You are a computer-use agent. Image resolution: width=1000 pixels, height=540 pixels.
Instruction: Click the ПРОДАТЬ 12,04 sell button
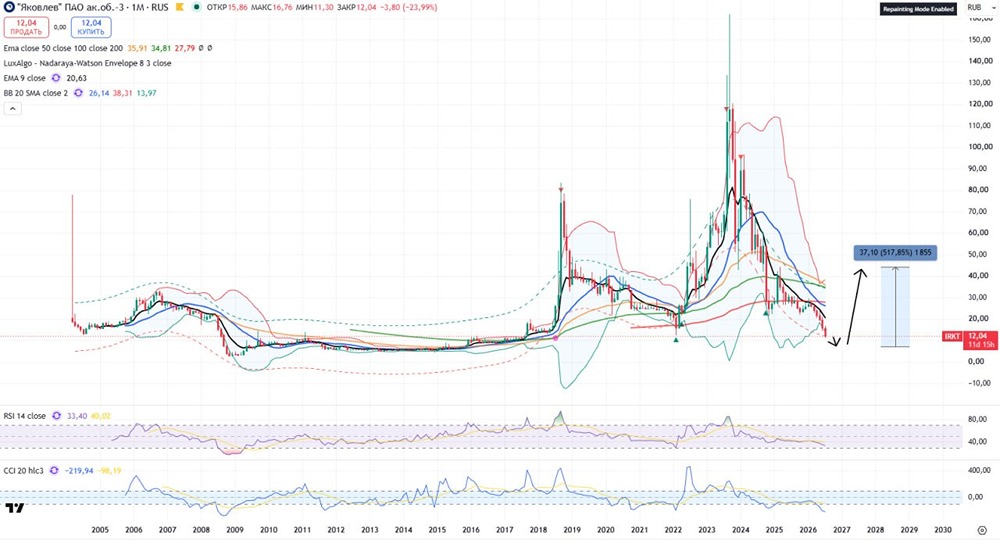click(26, 27)
